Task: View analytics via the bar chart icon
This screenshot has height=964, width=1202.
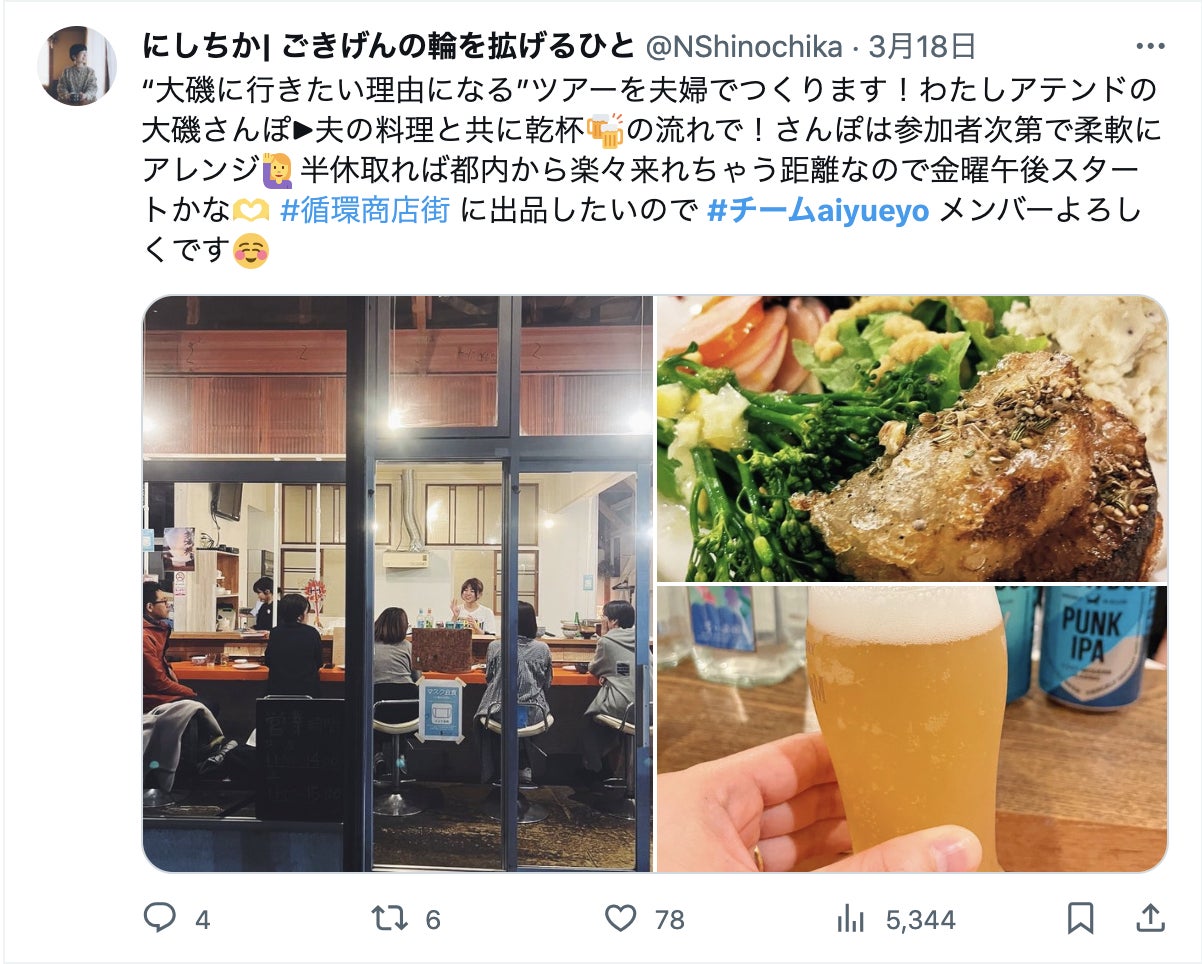Action: coord(850,917)
